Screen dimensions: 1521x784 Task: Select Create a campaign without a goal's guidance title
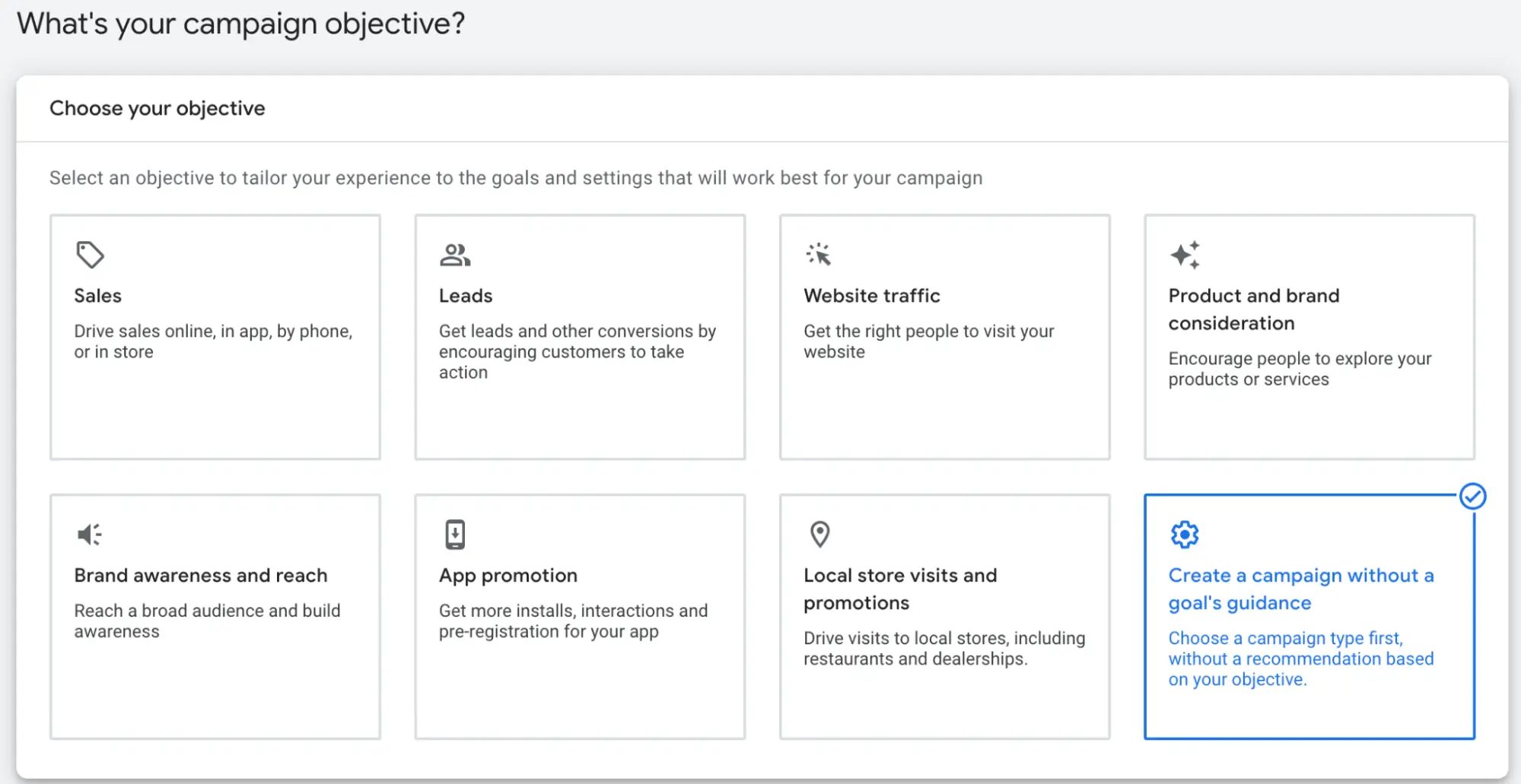click(x=1301, y=589)
